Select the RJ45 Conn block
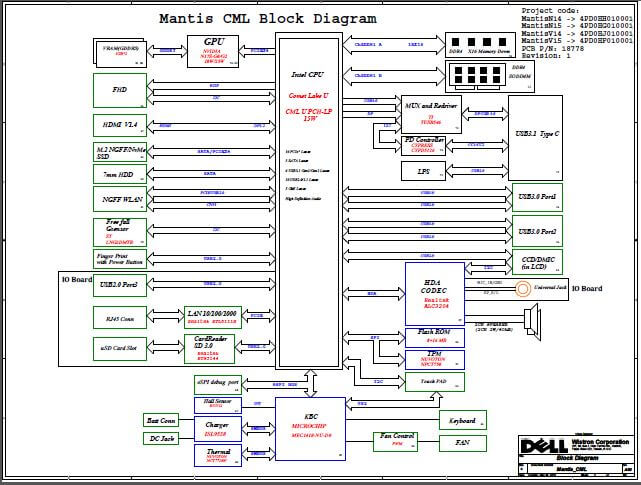641x485 pixels. tap(120, 317)
